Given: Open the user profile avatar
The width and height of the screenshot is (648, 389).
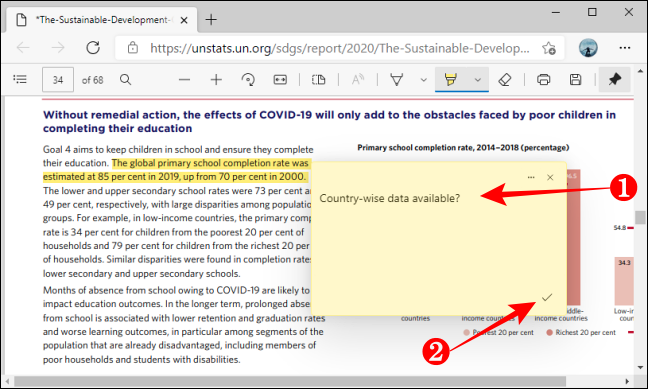Looking at the screenshot, I should 588,48.
